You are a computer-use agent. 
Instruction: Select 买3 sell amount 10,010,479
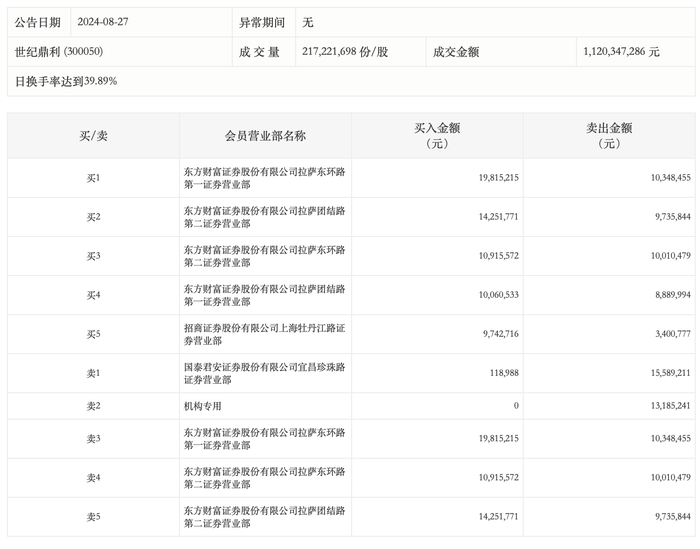pos(671,256)
